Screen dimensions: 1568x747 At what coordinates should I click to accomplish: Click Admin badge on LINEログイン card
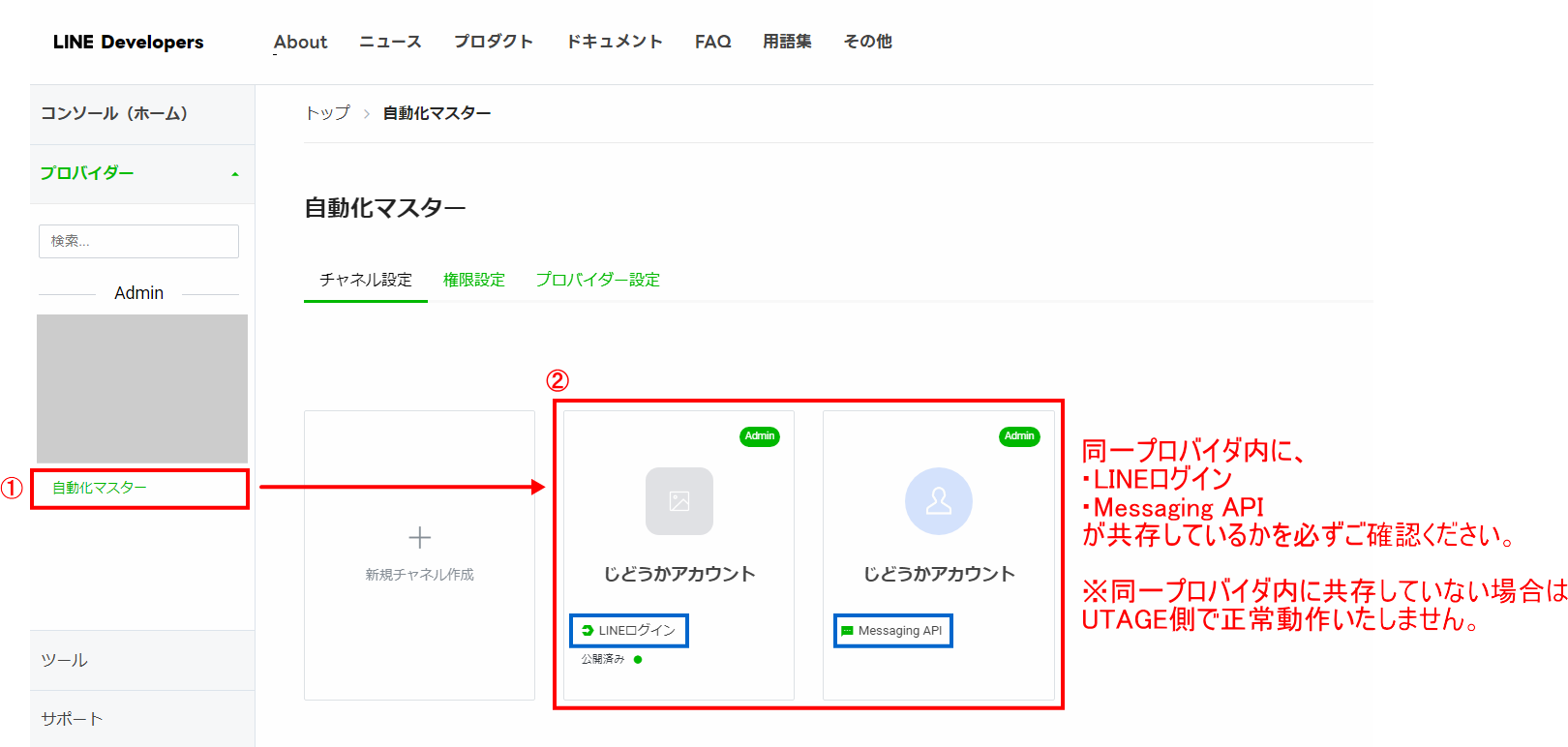point(760,436)
